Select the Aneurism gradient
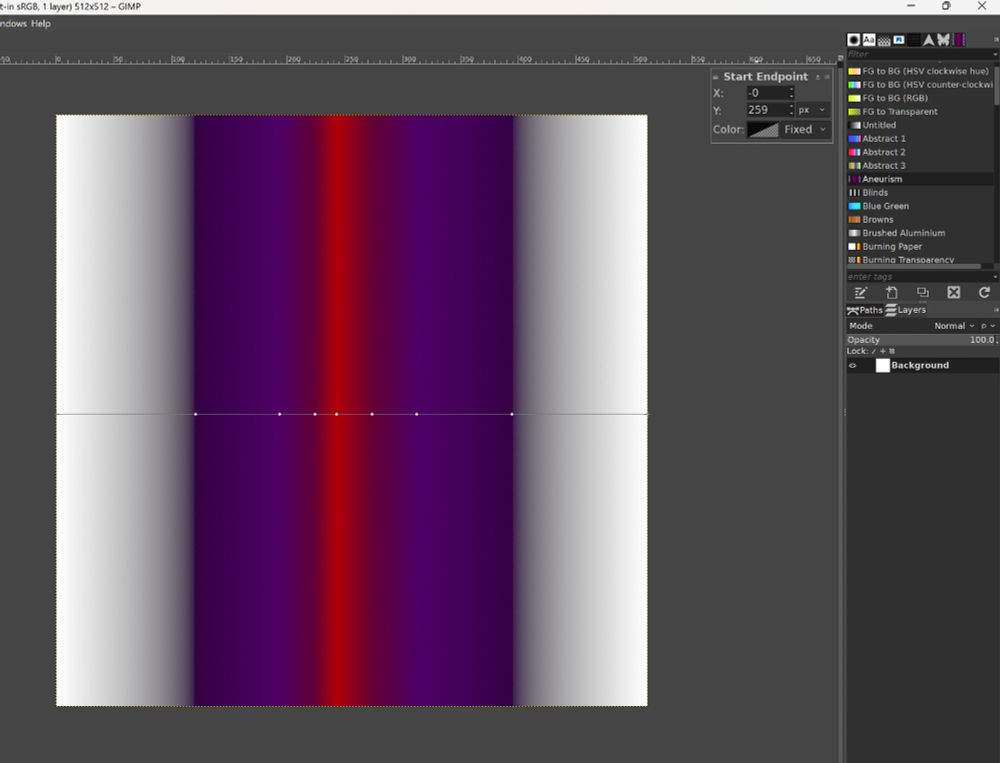 pyautogui.click(x=919, y=179)
